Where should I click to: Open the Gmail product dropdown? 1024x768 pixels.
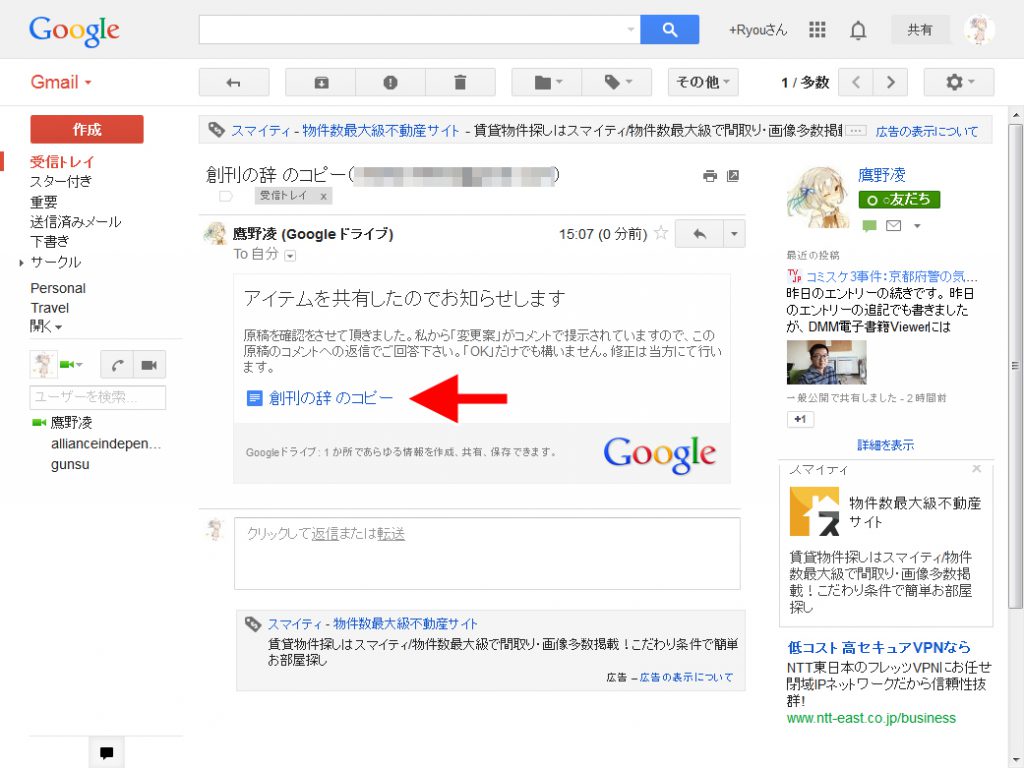pyautogui.click(x=61, y=82)
